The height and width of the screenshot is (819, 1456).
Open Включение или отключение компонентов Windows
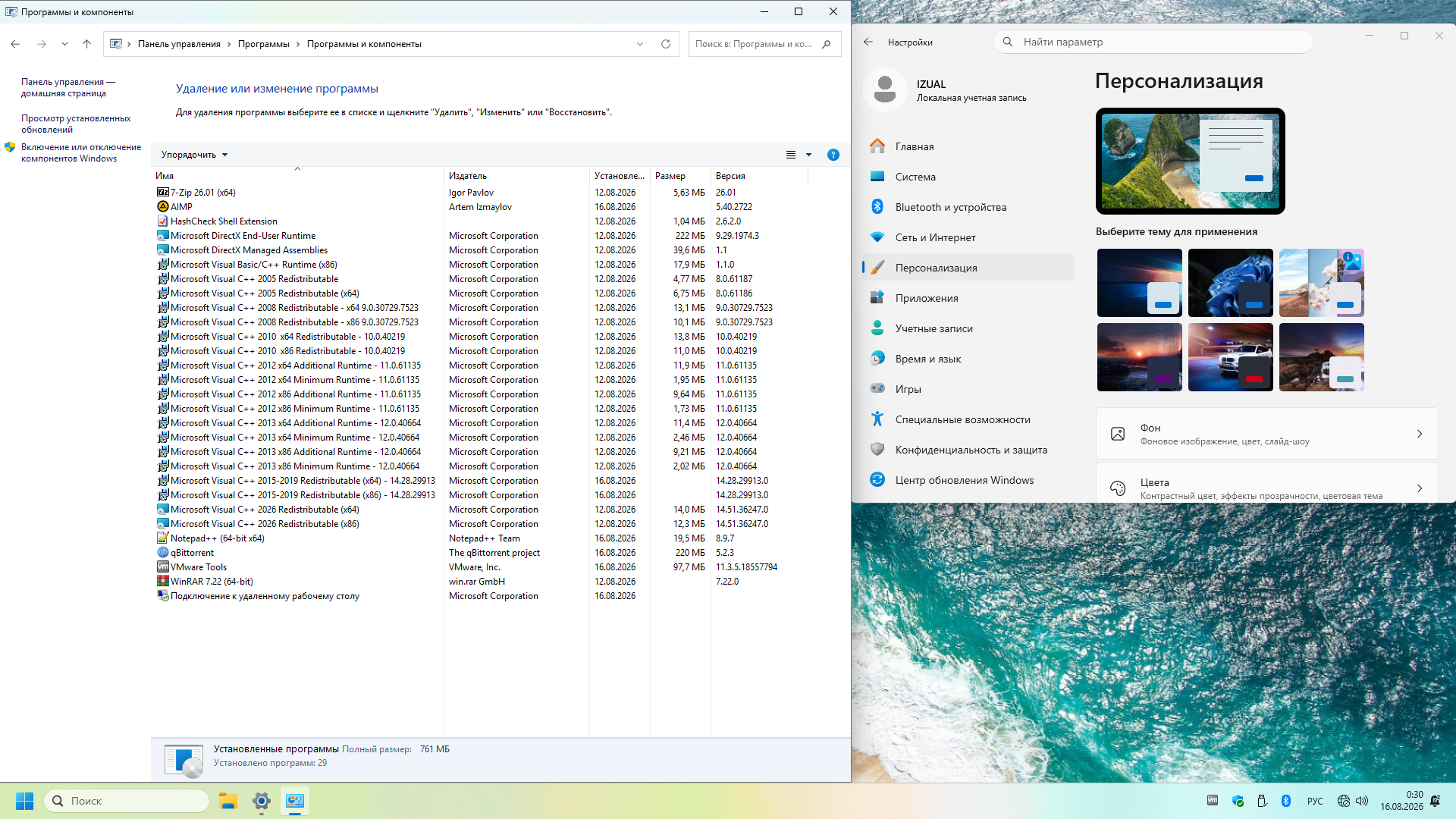(x=81, y=153)
